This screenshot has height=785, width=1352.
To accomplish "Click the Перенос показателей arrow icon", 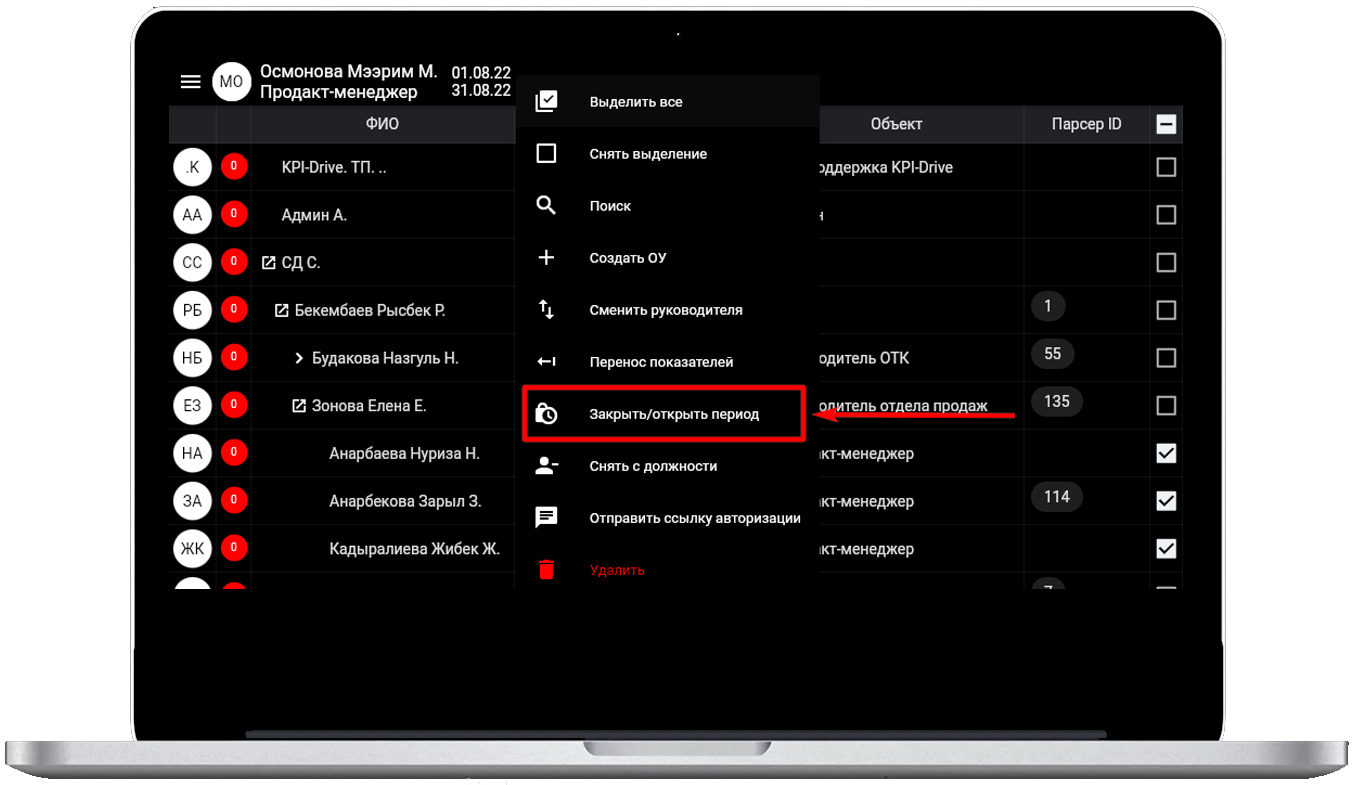I will pyautogui.click(x=546, y=362).
